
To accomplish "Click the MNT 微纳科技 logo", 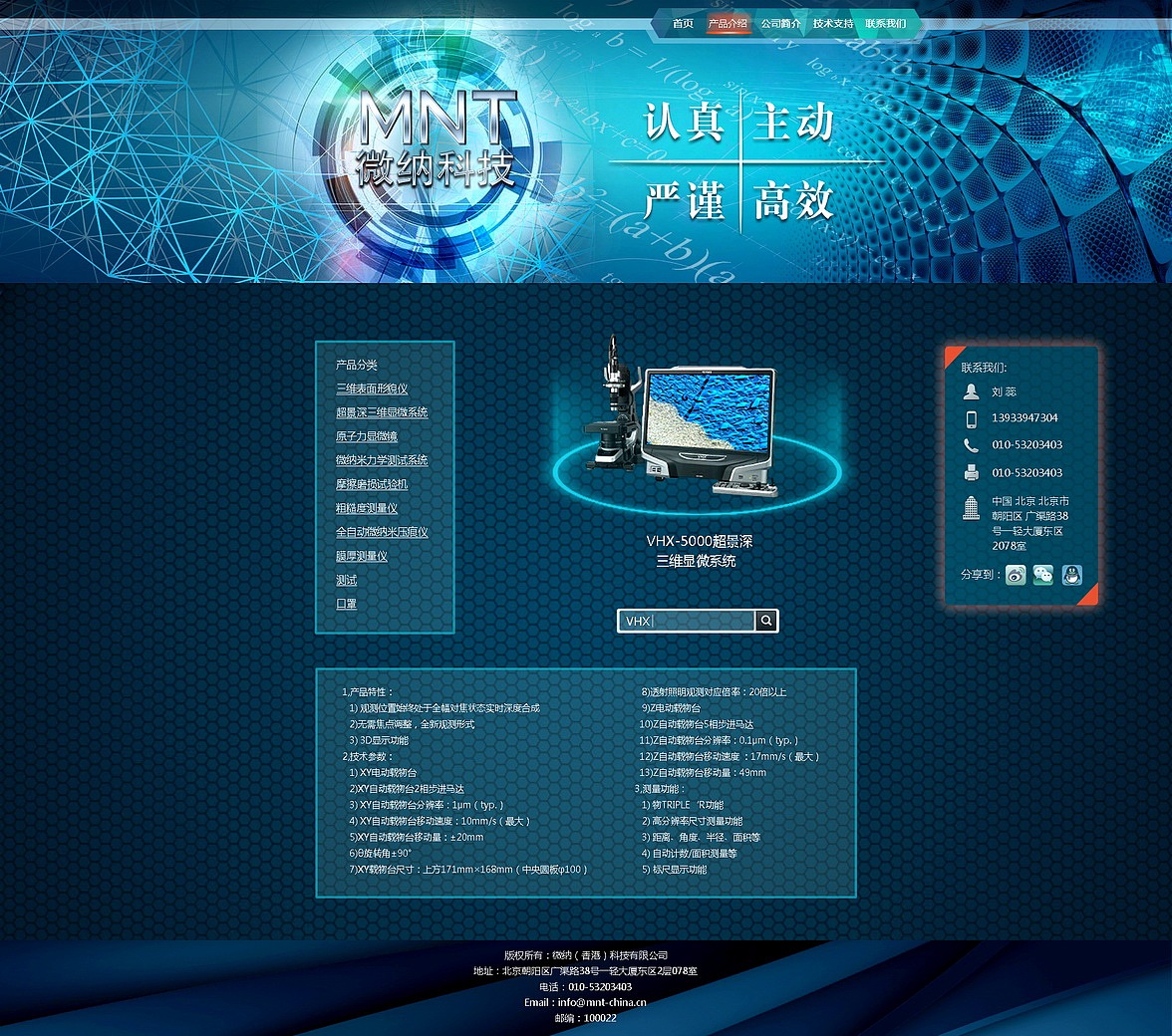I will click(x=437, y=138).
